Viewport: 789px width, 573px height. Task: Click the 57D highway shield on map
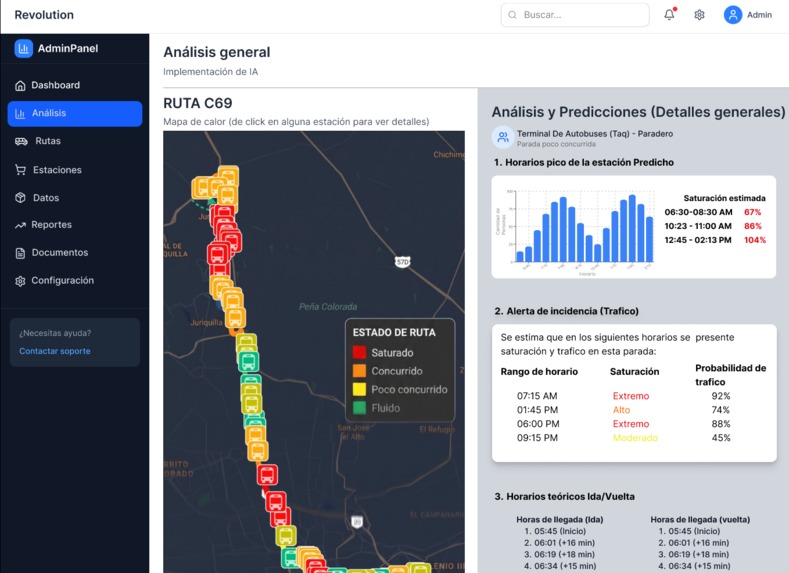click(x=402, y=262)
